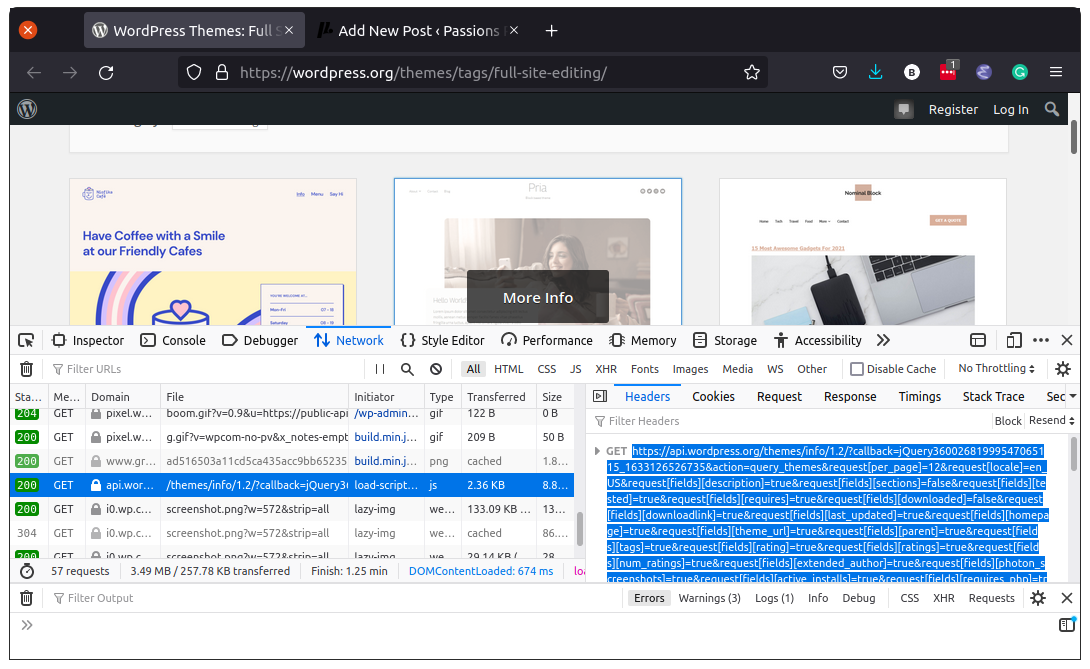Open network search magnifier
1090x669 pixels.
click(407, 369)
